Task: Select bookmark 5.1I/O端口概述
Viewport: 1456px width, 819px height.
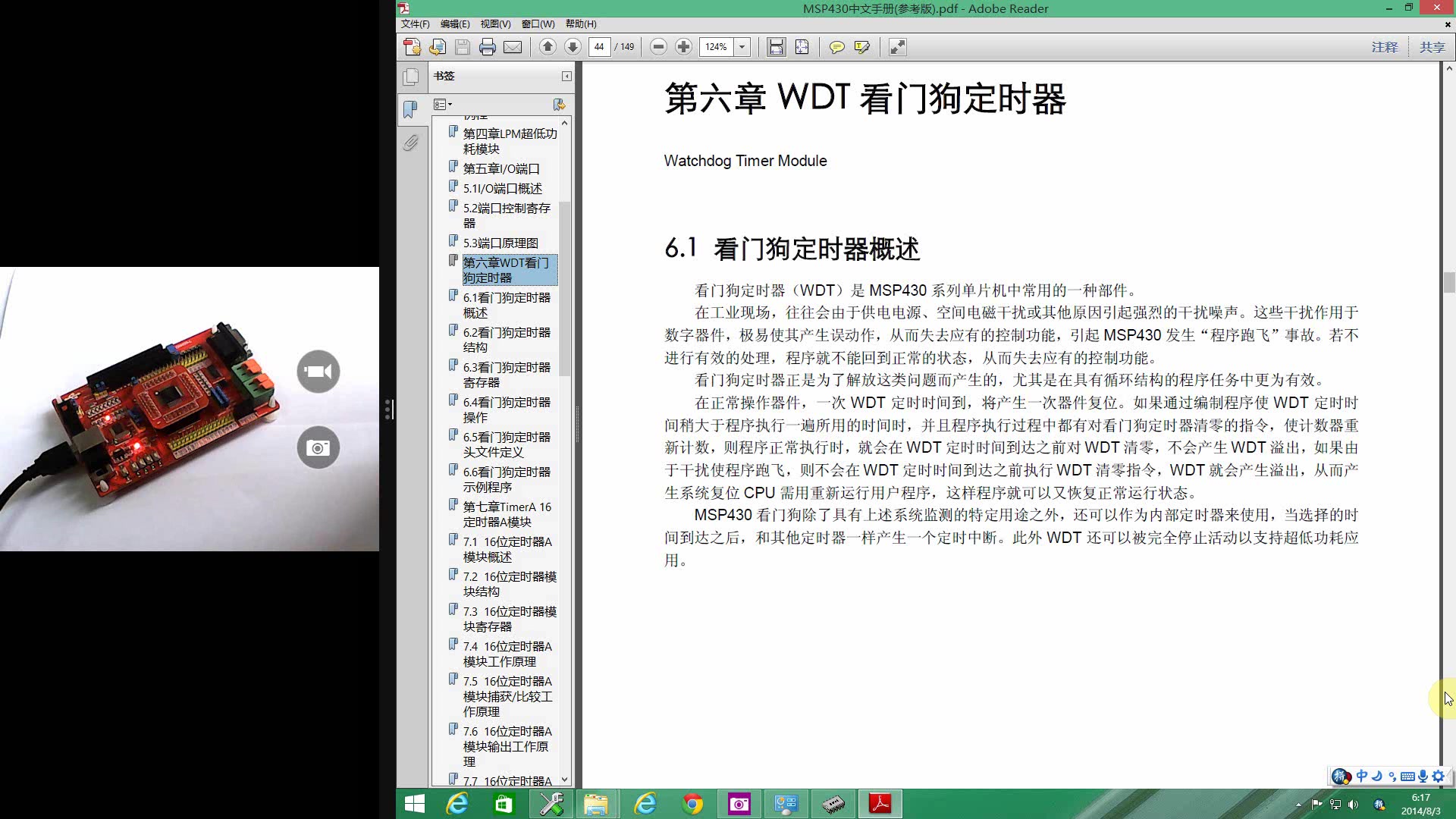Action: tap(502, 188)
